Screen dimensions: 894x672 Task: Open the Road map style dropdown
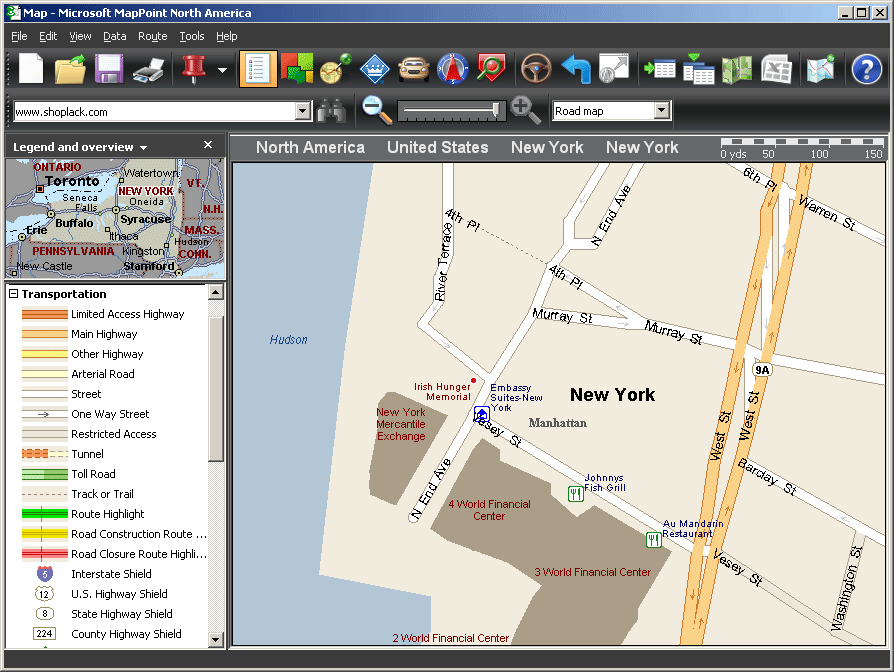point(661,111)
